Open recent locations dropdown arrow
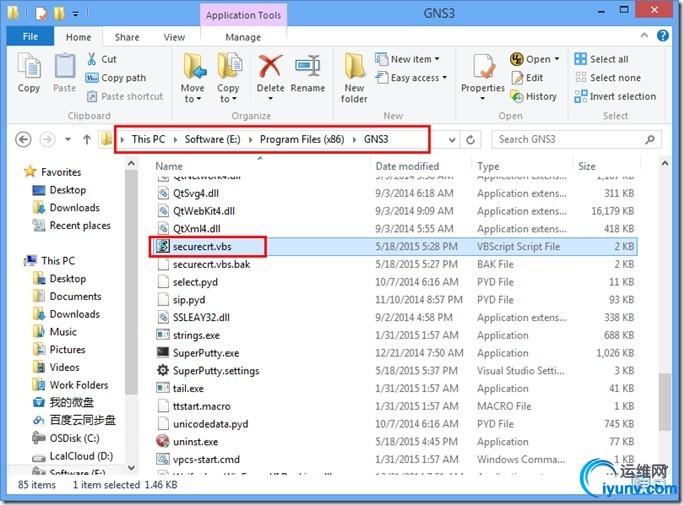Screen dimensions: 683x505 click(x=68, y=139)
